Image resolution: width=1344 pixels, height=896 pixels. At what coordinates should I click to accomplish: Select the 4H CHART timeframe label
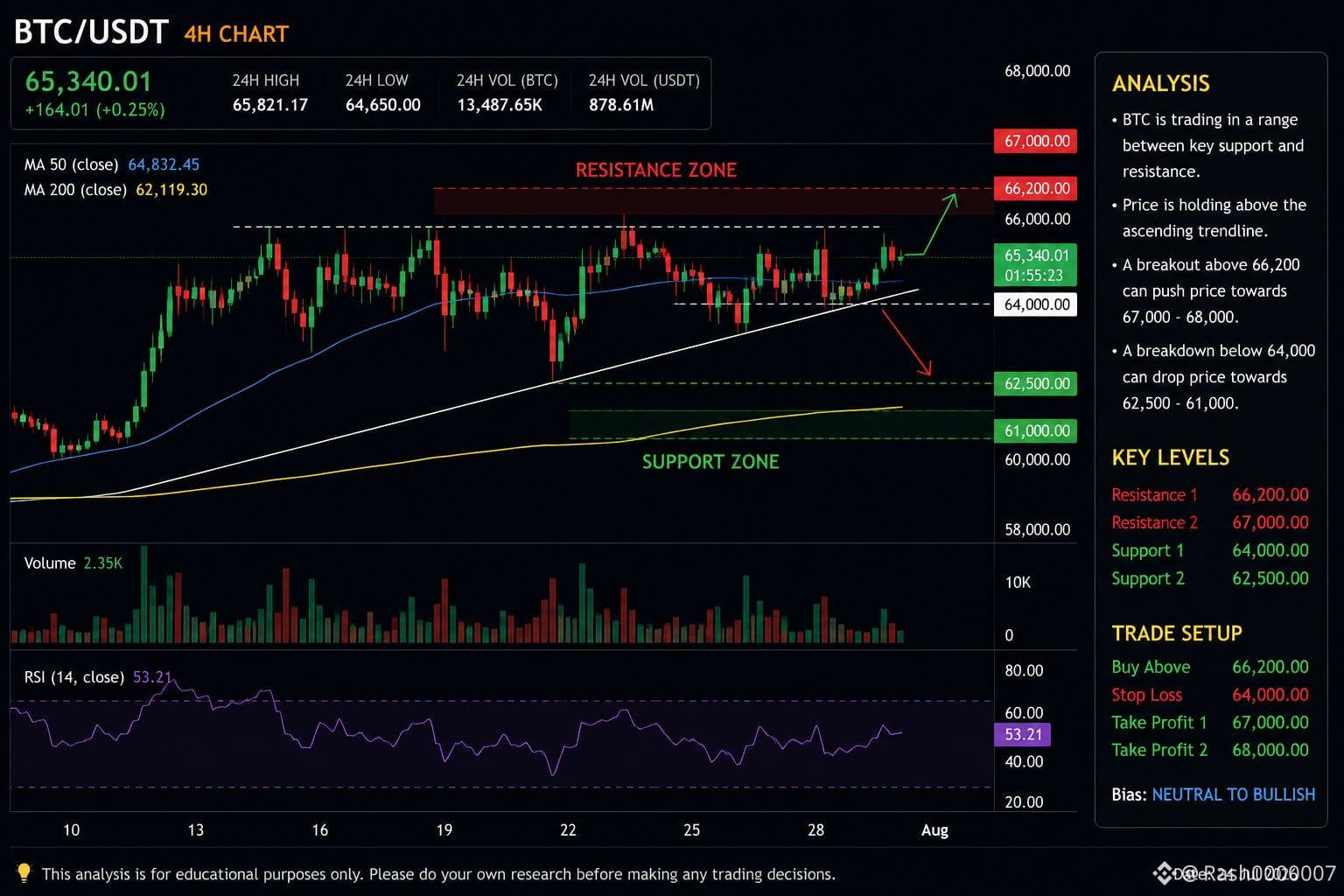(236, 34)
